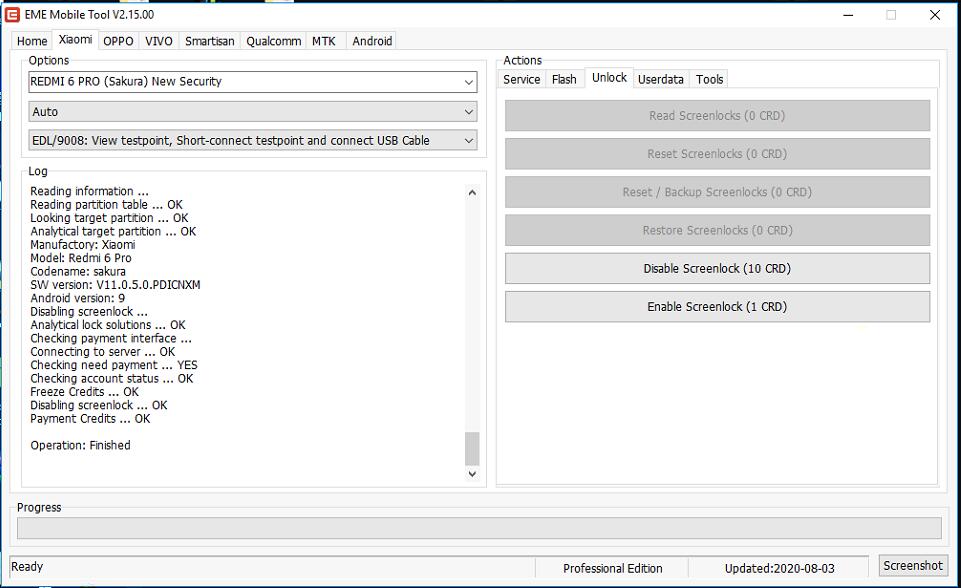This screenshot has height=588, width=961.
Task: Expand the EDL/9008 connection method dropdown
Action: tap(253, 140)
